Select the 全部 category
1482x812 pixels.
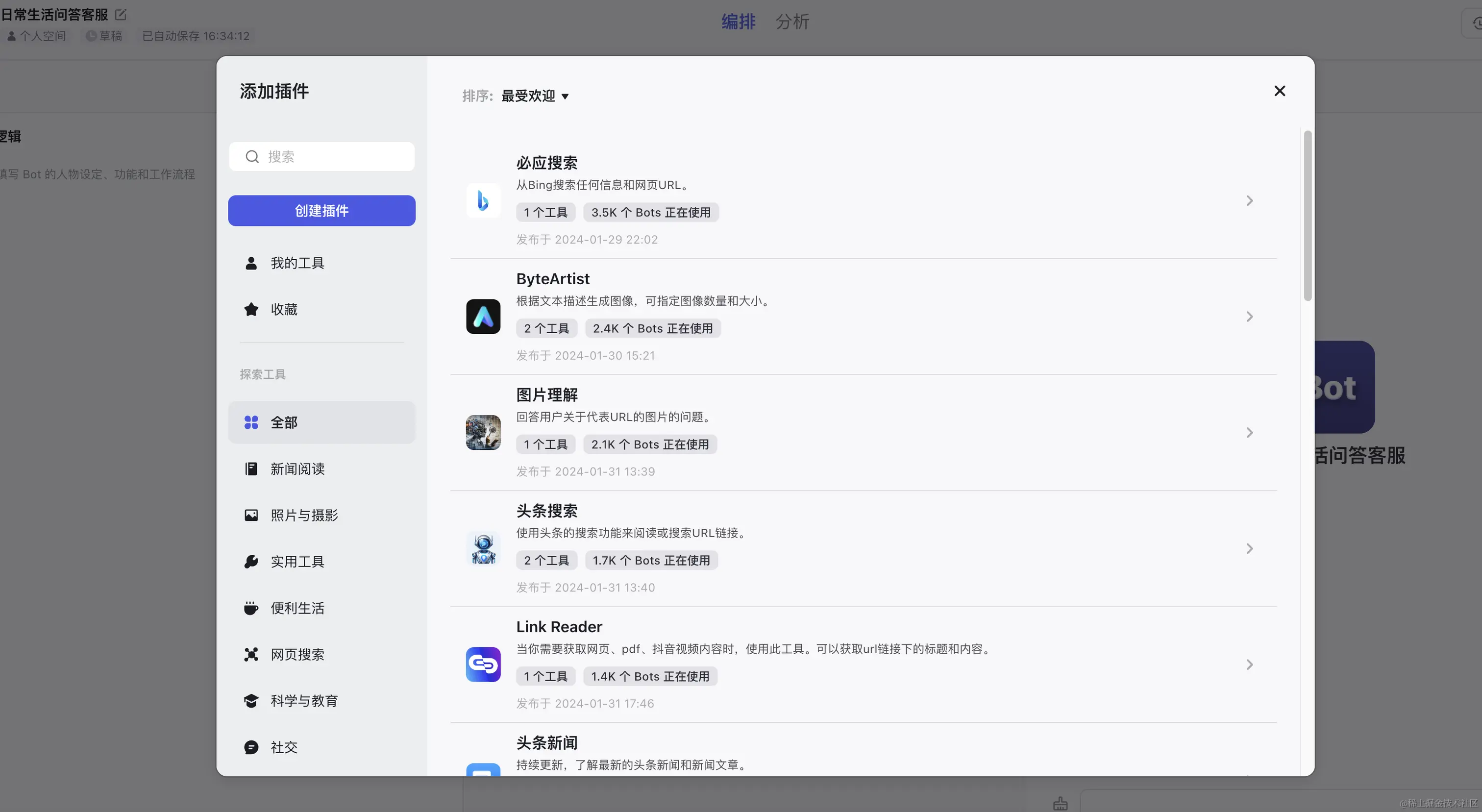tap(283, 422)
